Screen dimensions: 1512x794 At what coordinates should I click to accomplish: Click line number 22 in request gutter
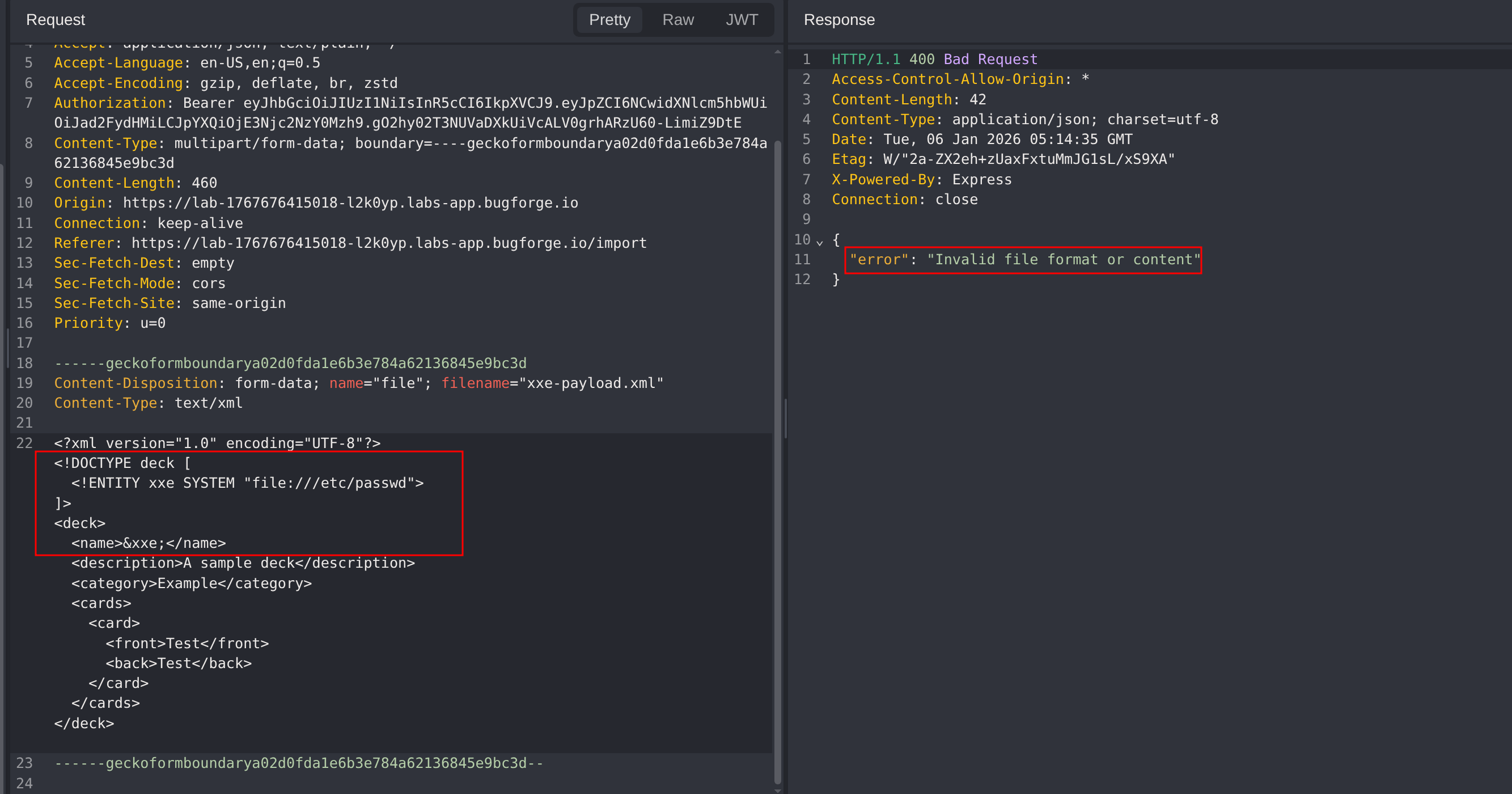click(x=24, y=444)
